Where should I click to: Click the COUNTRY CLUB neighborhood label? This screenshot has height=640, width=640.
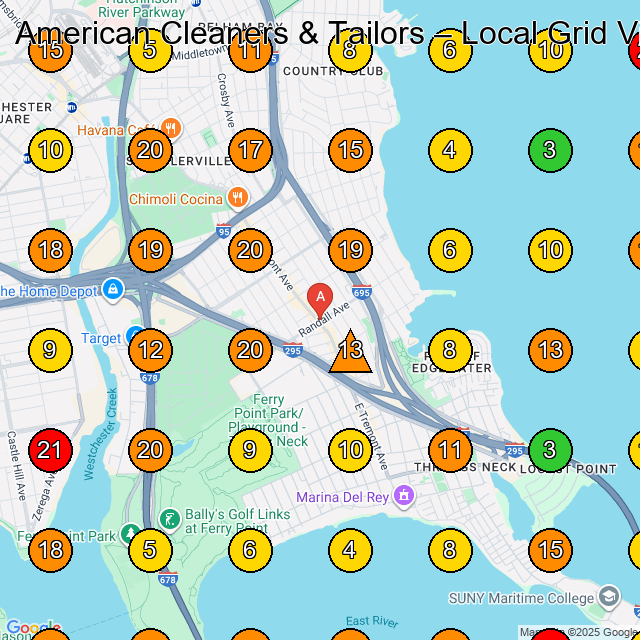[333, 71]
